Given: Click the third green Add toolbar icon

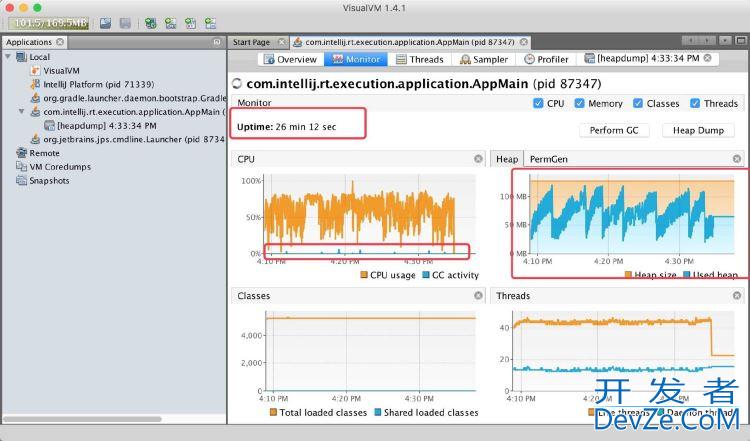Looking at the screenshot, I should [x=190, y=23].
